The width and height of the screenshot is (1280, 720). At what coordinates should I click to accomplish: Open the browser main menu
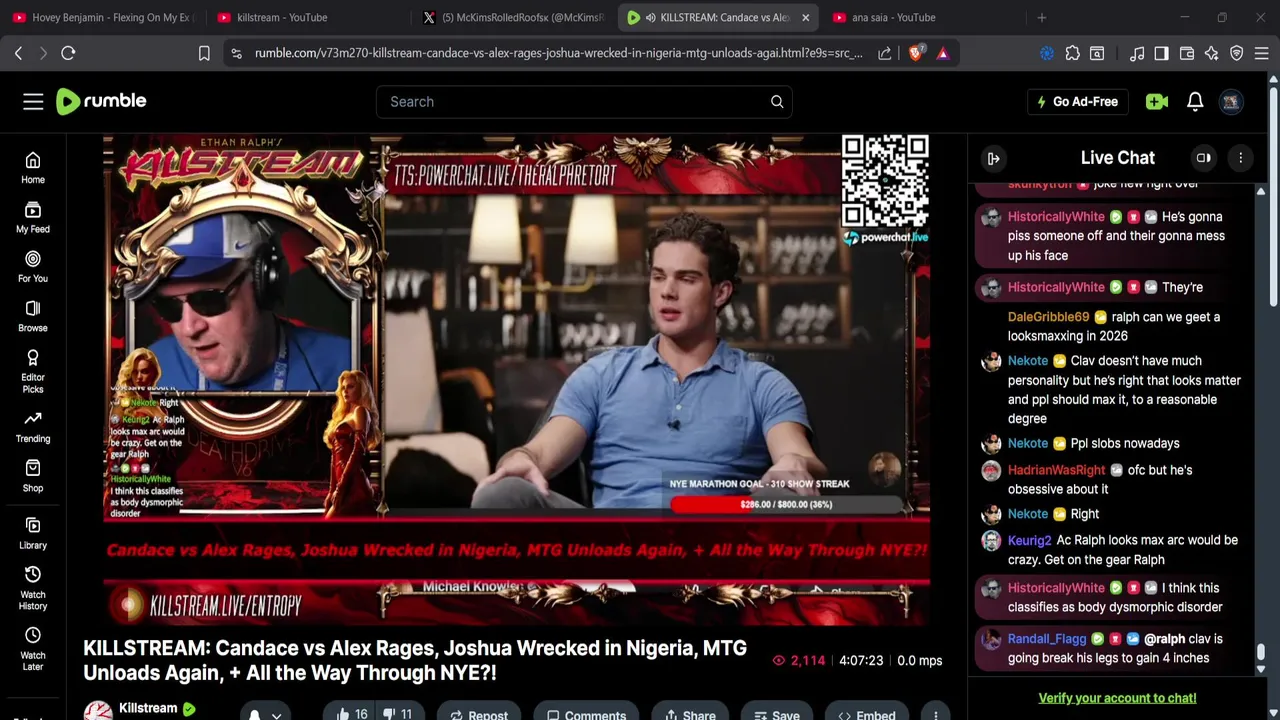[x=1262, y=53]
